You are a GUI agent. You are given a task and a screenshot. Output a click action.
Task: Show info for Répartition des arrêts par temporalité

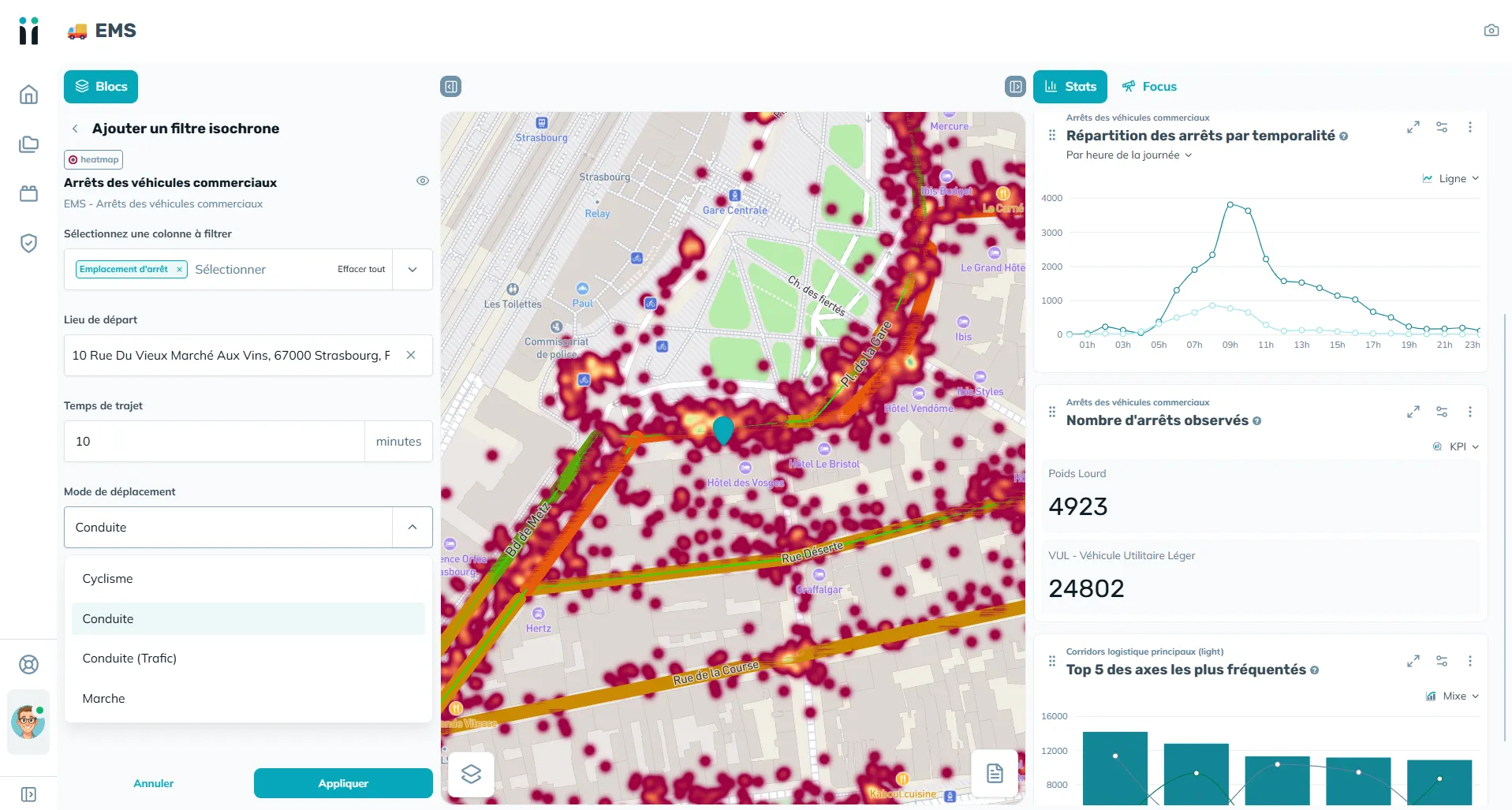point(1344,136)
